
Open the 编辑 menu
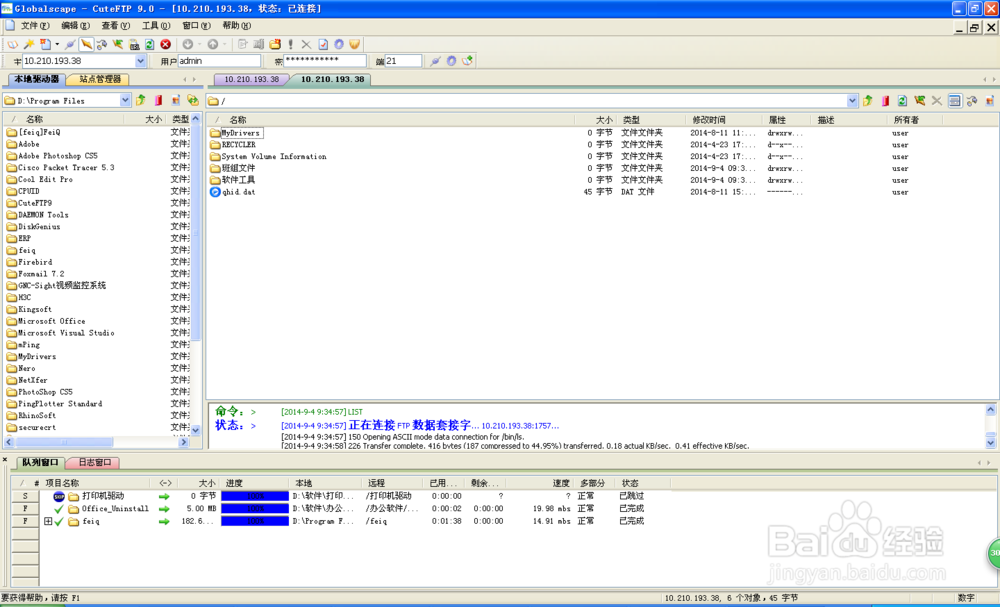[x=75, y=26]
